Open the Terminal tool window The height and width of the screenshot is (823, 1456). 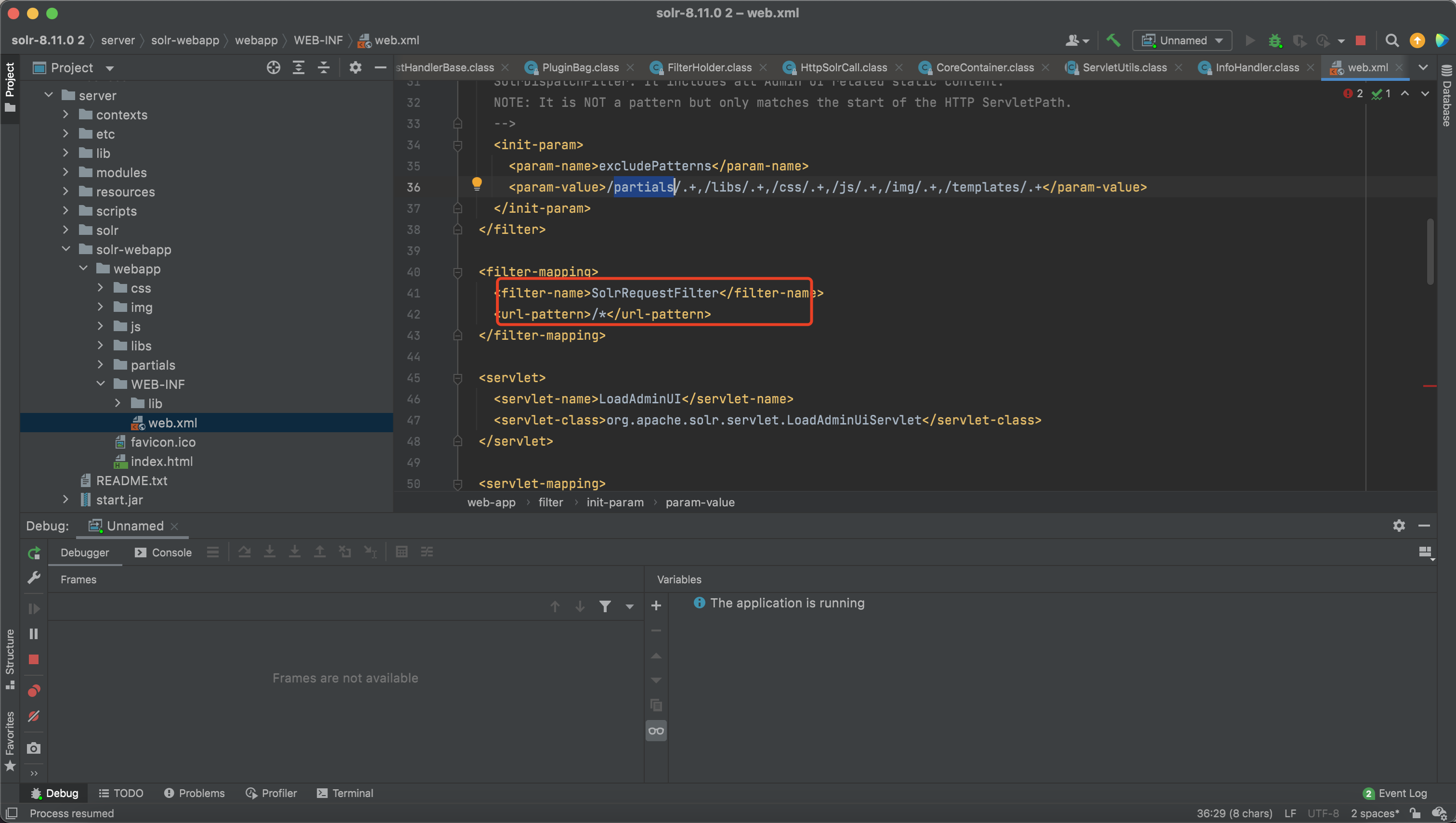345,793
